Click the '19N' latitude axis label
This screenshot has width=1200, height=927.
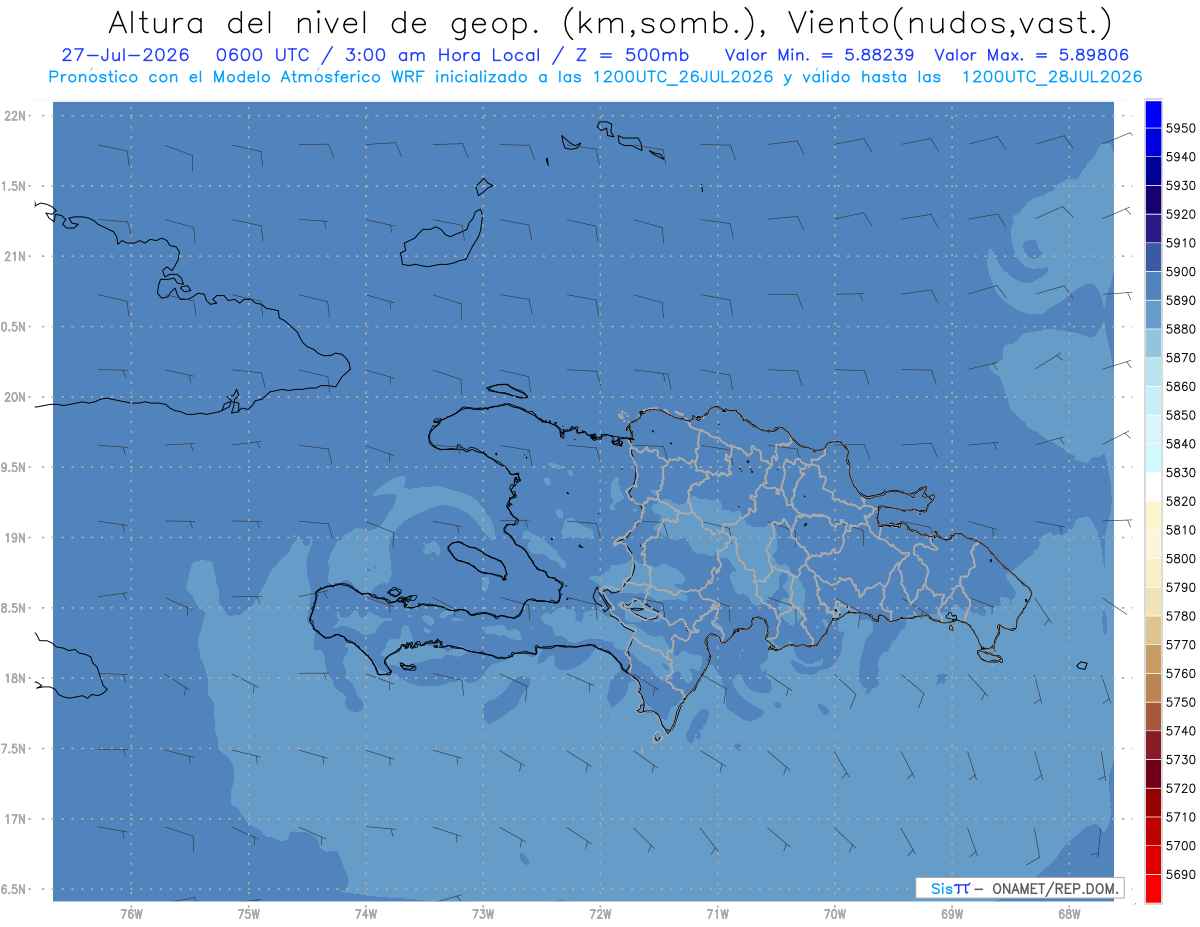click(x=15, y=538)
